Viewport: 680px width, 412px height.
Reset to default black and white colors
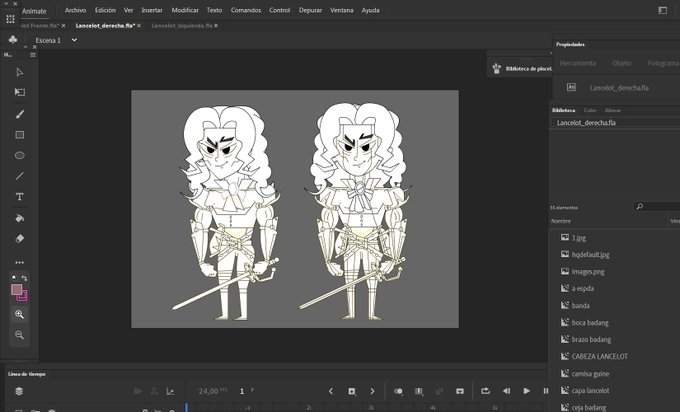click(15, 278)
